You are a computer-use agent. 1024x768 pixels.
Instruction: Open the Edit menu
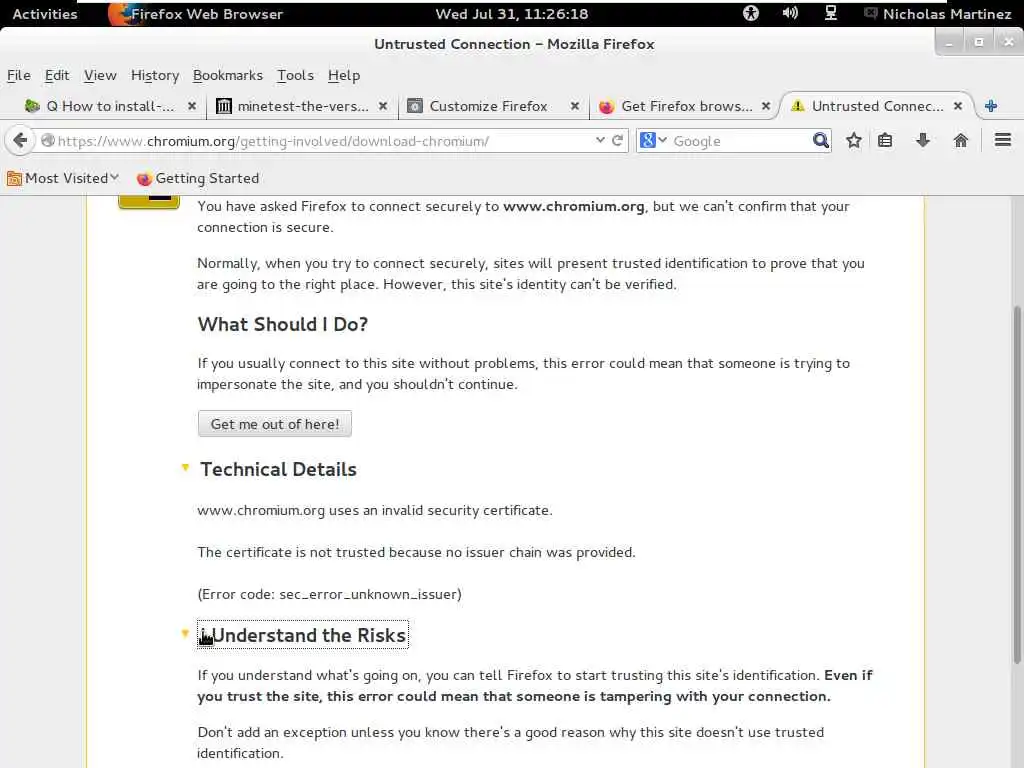click(x=57, y=75)
